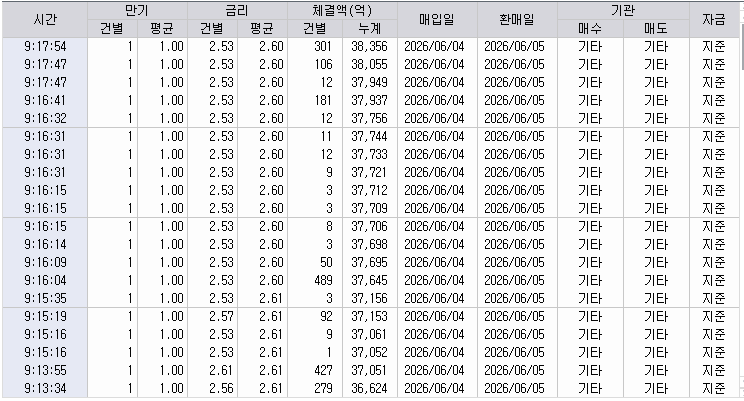Screen dimensions: 744x401
Task: Select the 9:15:35 time cell
Action: tap(45, 298)
